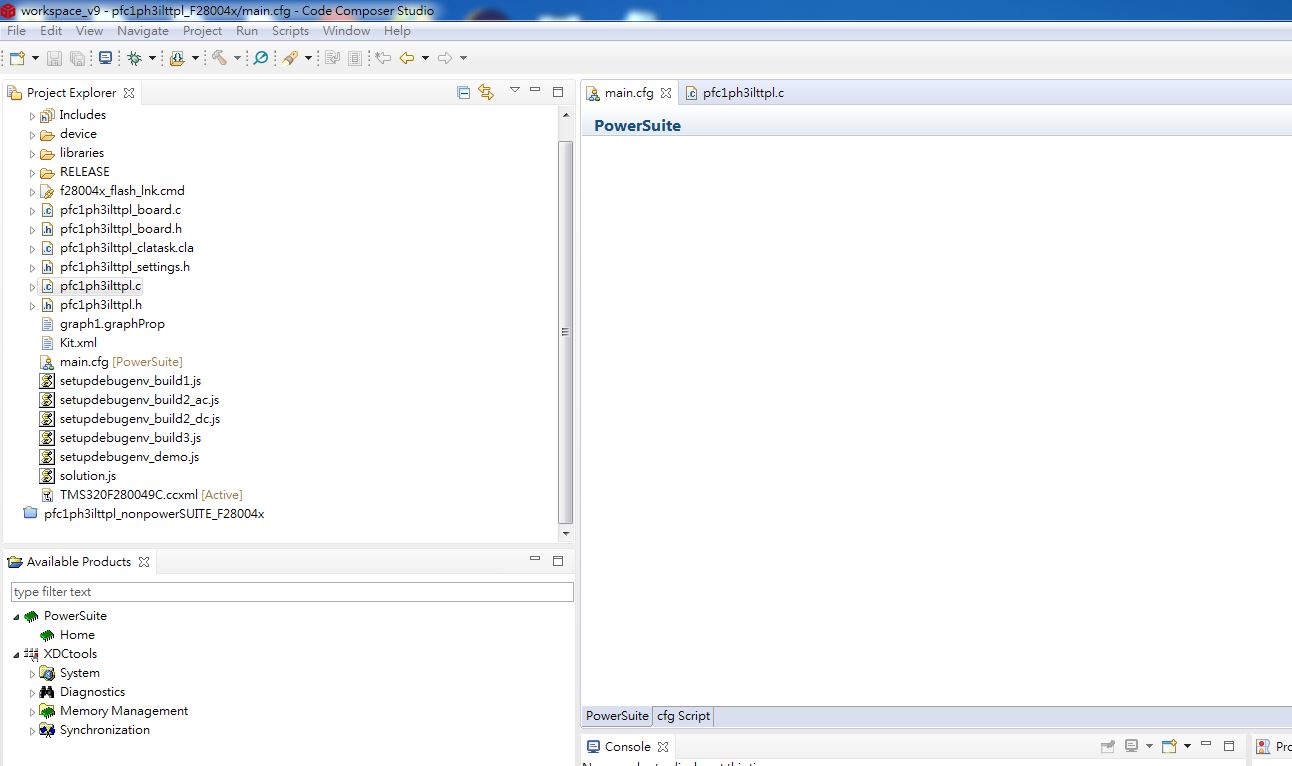
Task: Open the terminal monitor toolbar icon
Action: click(105, 58)
